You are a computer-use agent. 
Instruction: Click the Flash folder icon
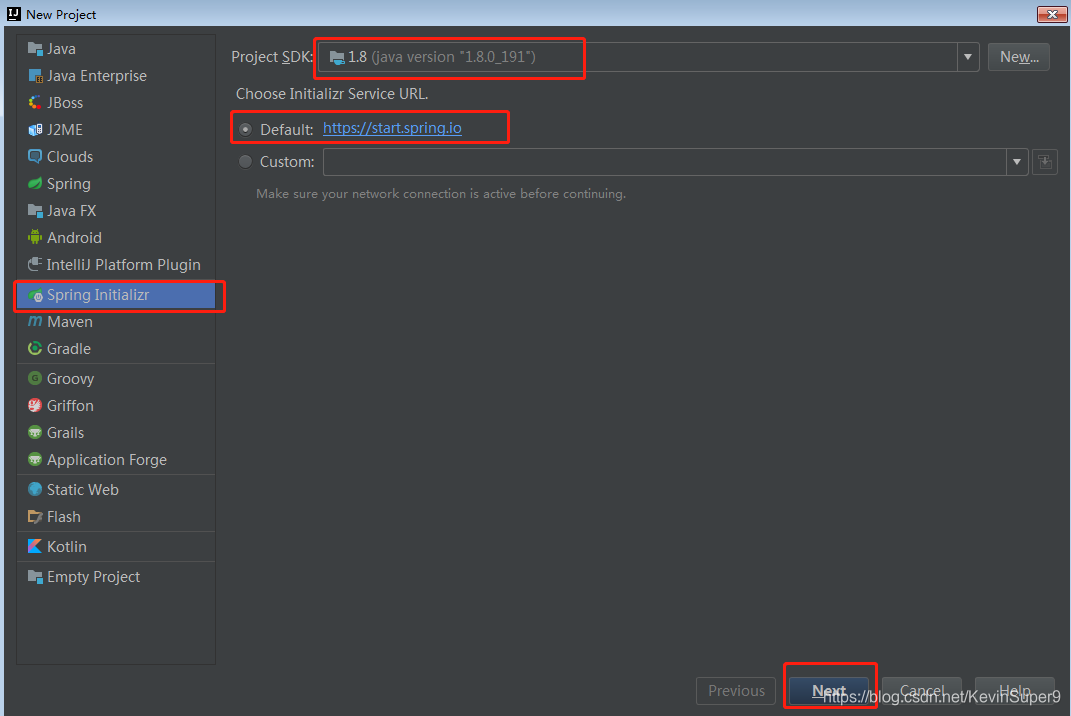[x=35, y=517]
